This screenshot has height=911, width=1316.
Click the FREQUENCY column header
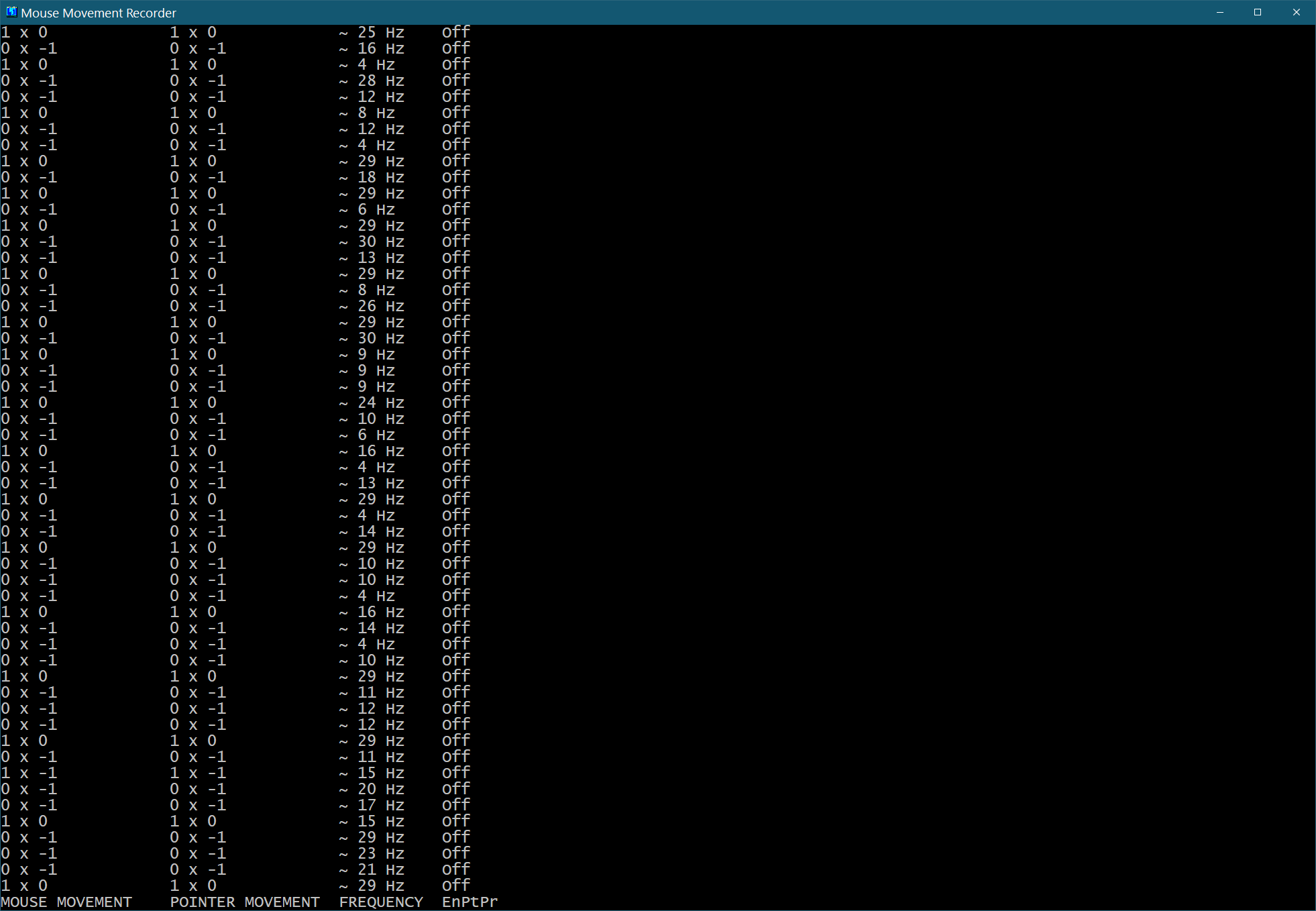point(381,902)
